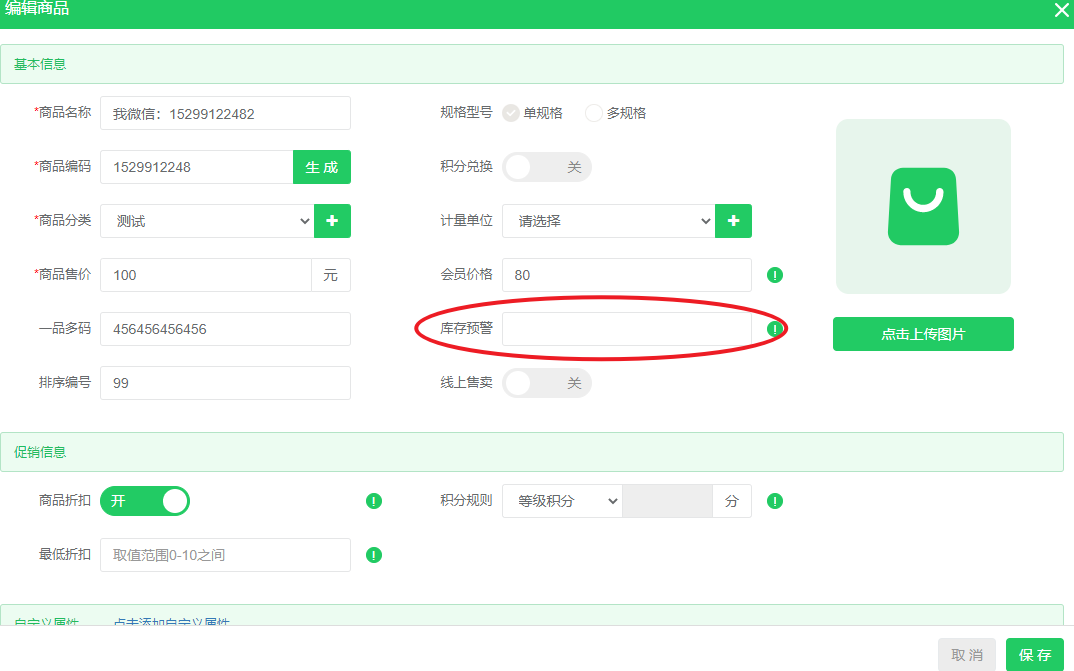This screenshot has height=671, width=1074.
Task: Click the info icon next to 积分规则
Action: pyautogui.click(x=774, y=501)
